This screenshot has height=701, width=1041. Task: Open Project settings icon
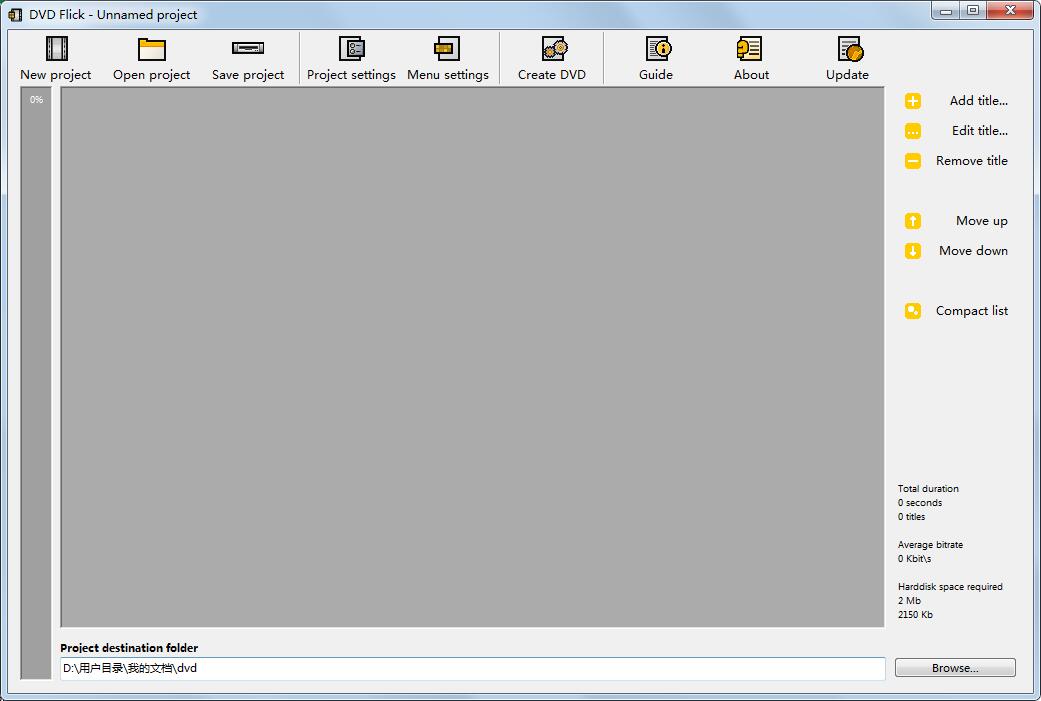(351, 48)
